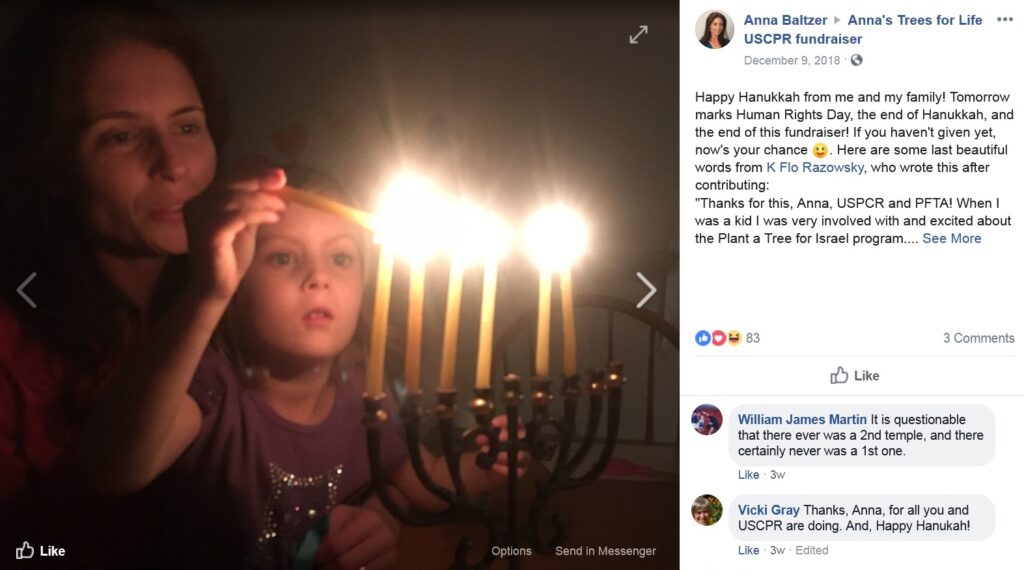Image resolution: width=1024 pixels, height=570 pixels.
Task: Go to next photo arrow
Action: (x=645, y=290)
